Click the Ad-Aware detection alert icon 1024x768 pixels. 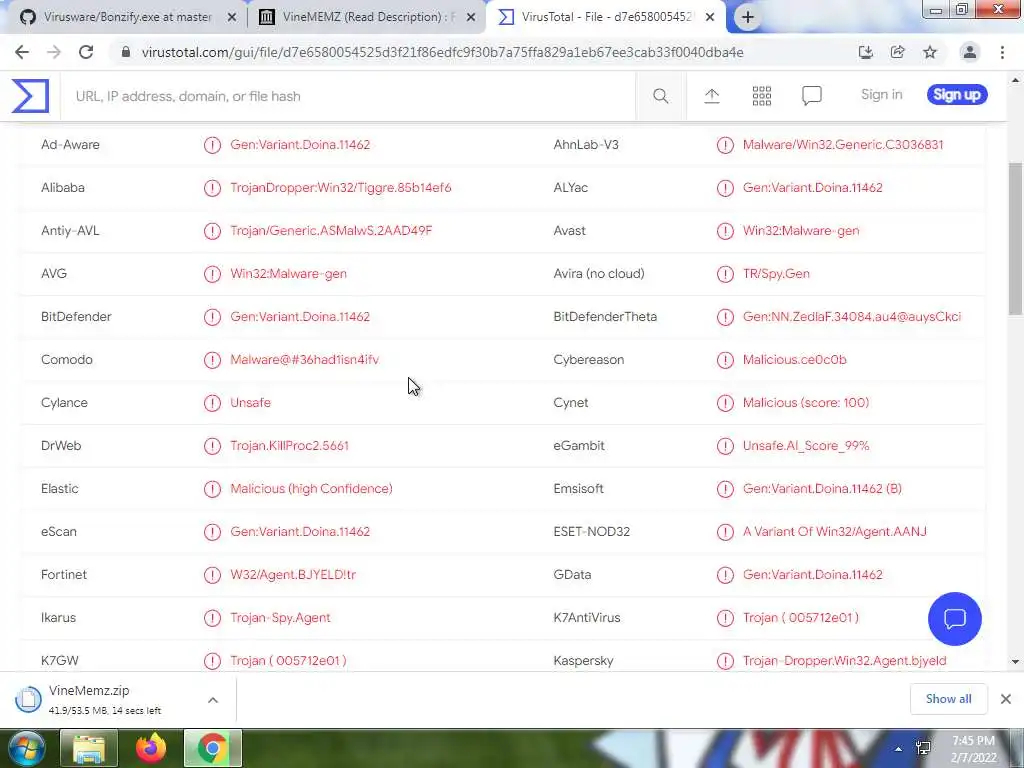pos(212,145)
